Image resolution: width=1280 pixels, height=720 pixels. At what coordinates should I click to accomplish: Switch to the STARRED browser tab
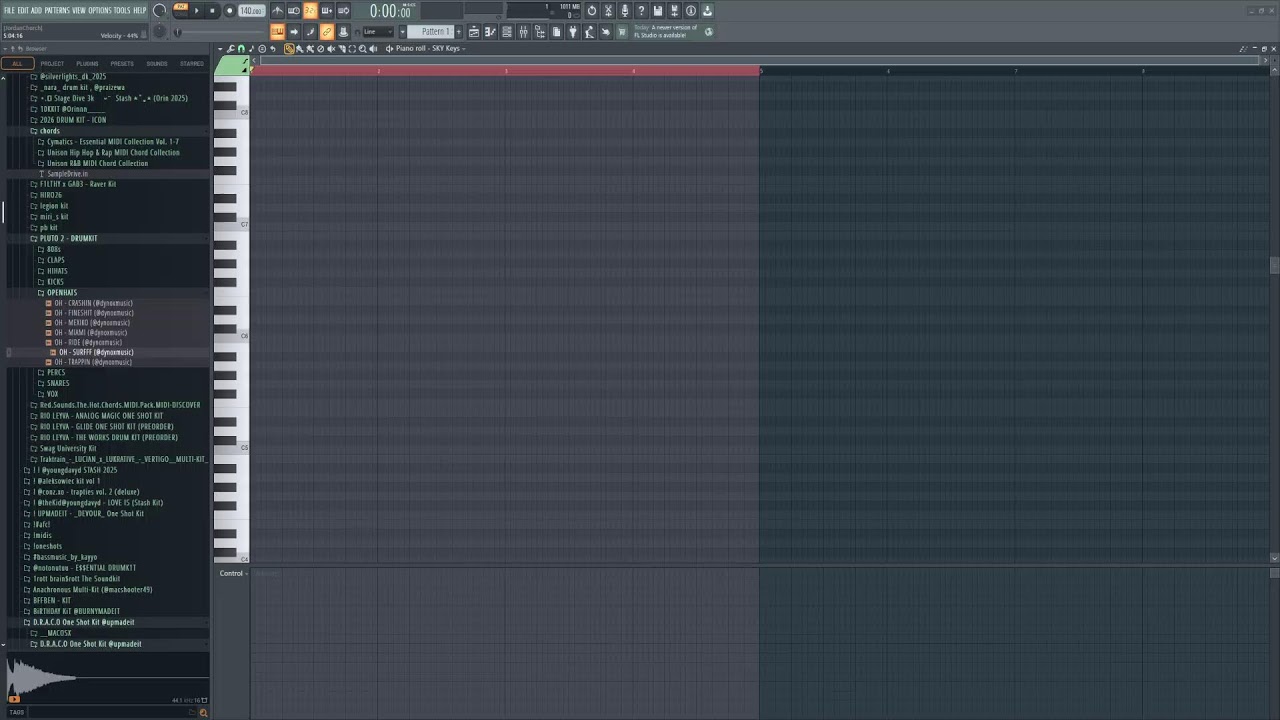pyautogui.click(x=192, y=63)
